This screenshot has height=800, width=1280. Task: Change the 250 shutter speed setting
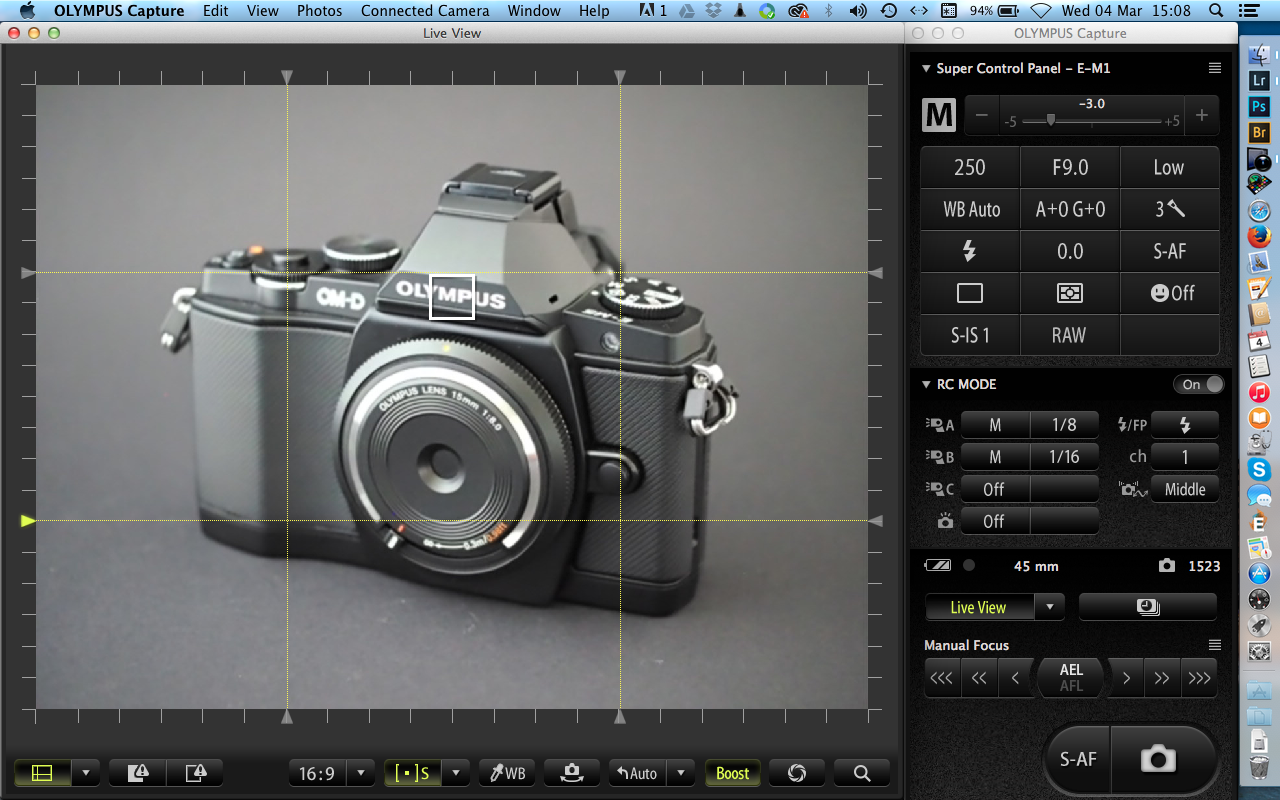[x=970, y=167]
